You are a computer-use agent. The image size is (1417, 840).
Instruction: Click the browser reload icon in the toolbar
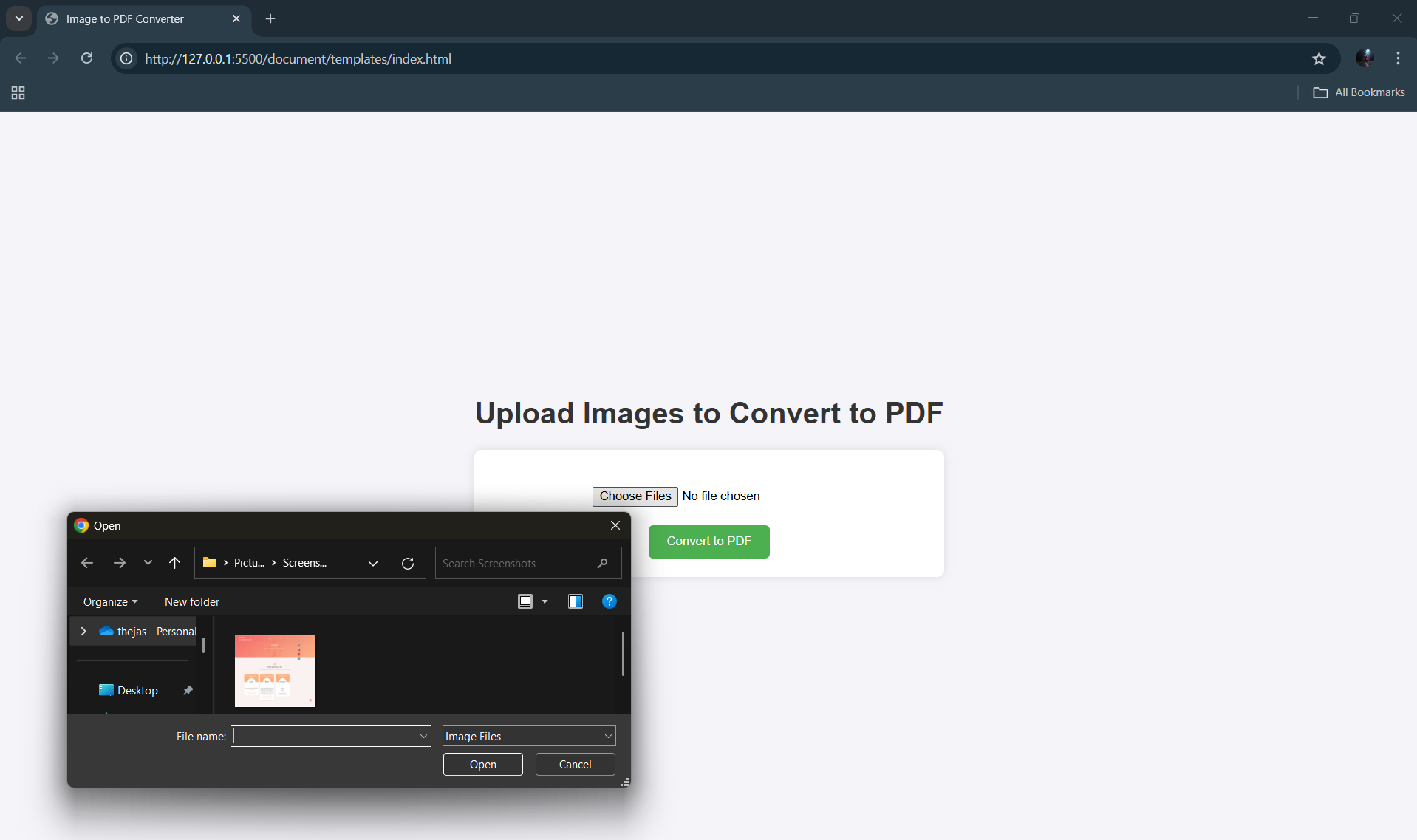(x=86, y=58)
